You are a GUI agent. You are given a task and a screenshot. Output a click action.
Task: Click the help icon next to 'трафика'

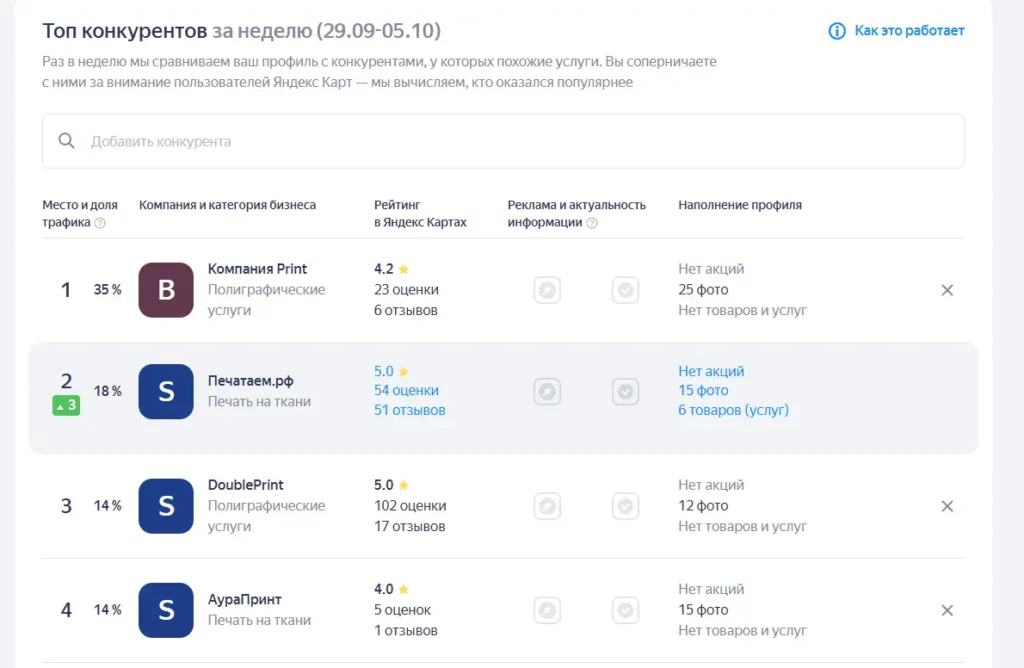tap(100, 223)
